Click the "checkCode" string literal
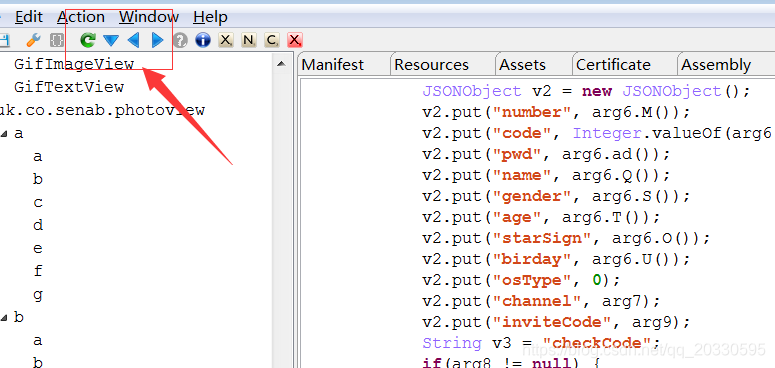The height and width of the screenshot is (368, 775). tap(597, 343)
